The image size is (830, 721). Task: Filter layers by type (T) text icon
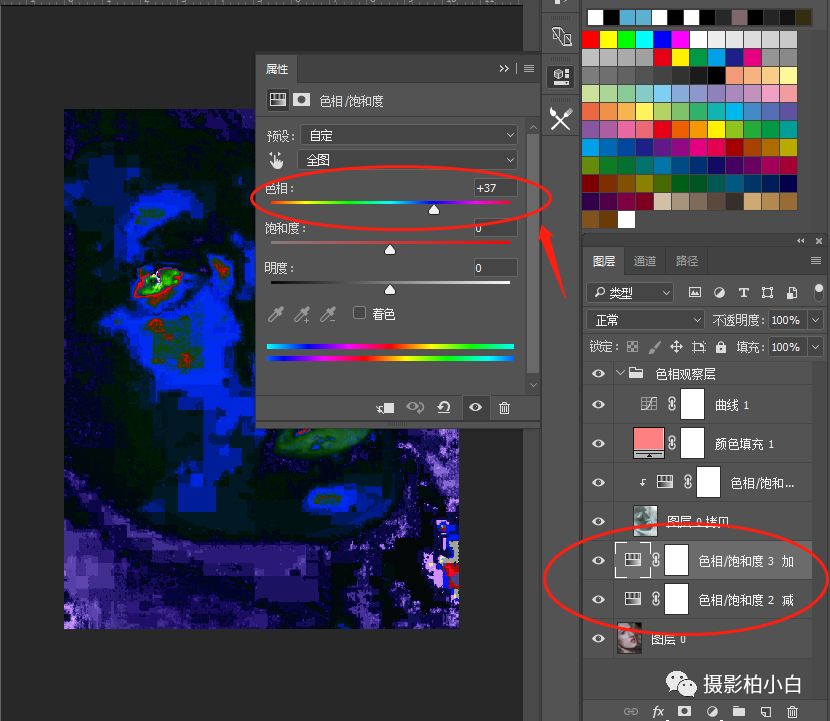[x=743, y=293]
